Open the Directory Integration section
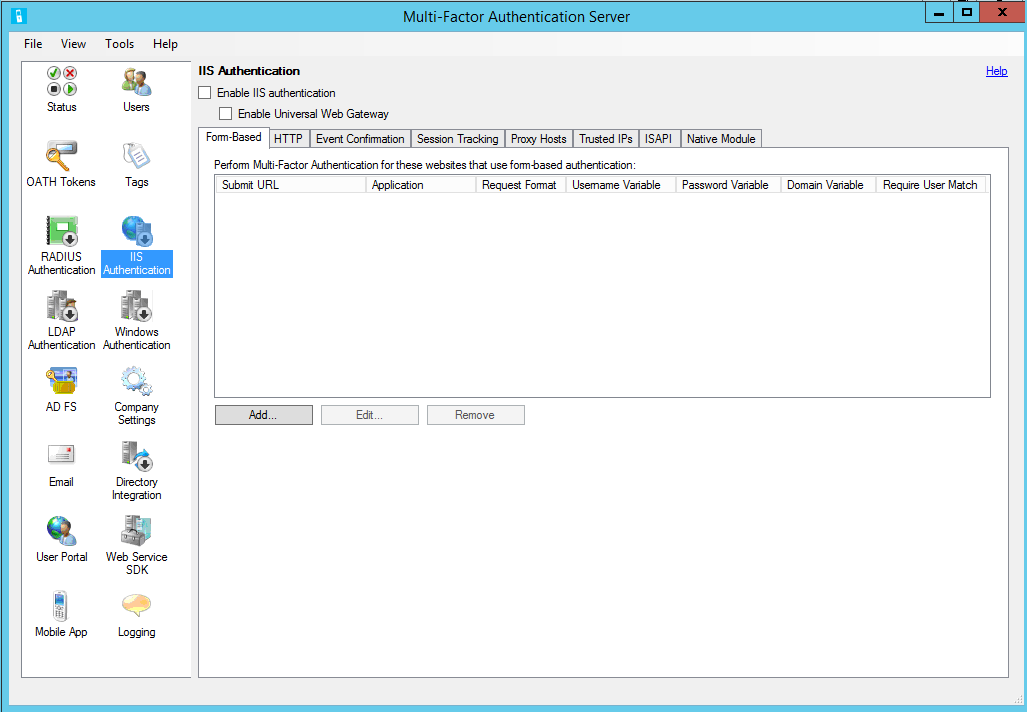The width and height of the screenshot is (1027, 712). click(x=136, y=471)
